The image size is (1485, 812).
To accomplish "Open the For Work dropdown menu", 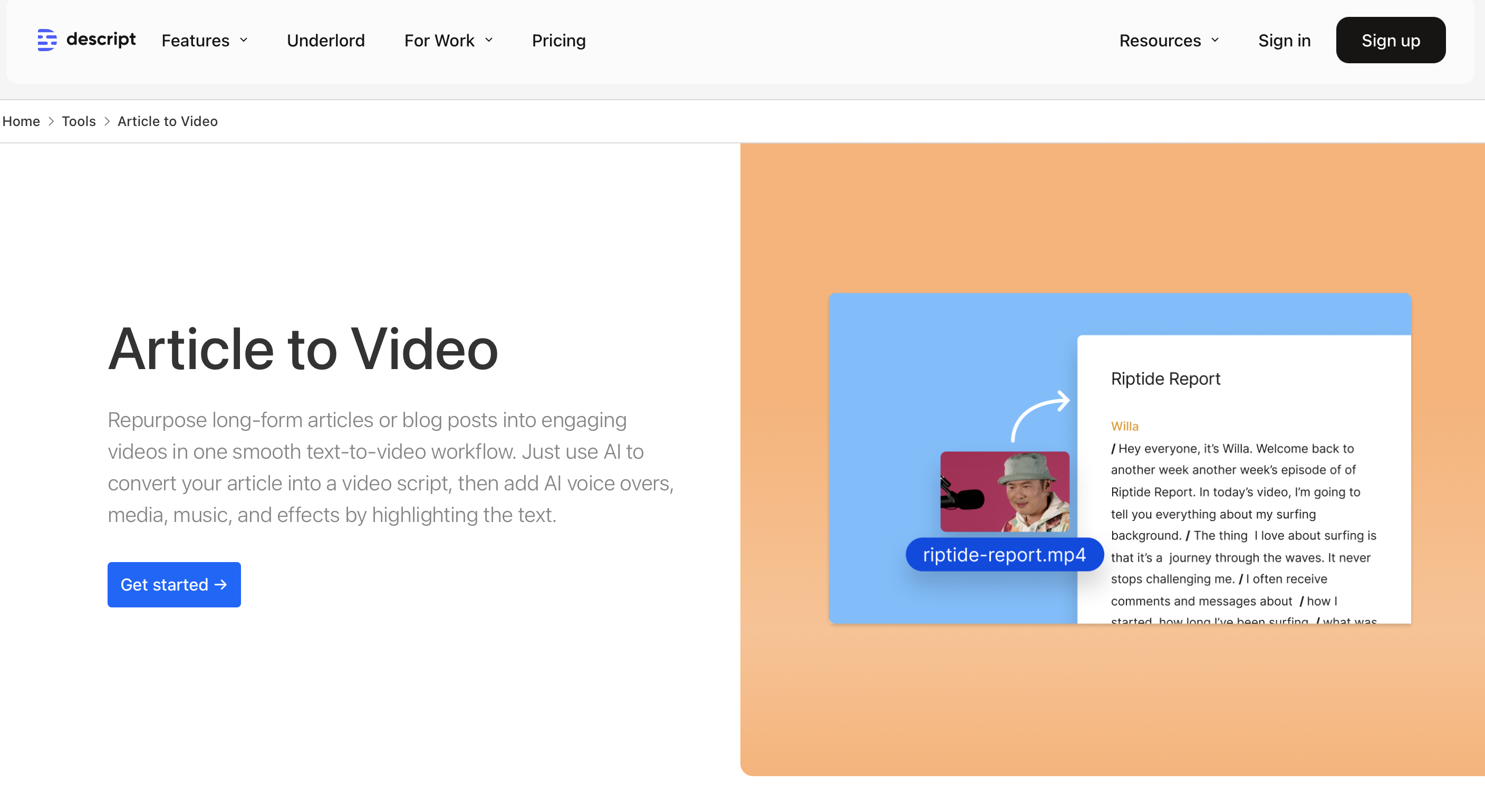I will (448, 41).
